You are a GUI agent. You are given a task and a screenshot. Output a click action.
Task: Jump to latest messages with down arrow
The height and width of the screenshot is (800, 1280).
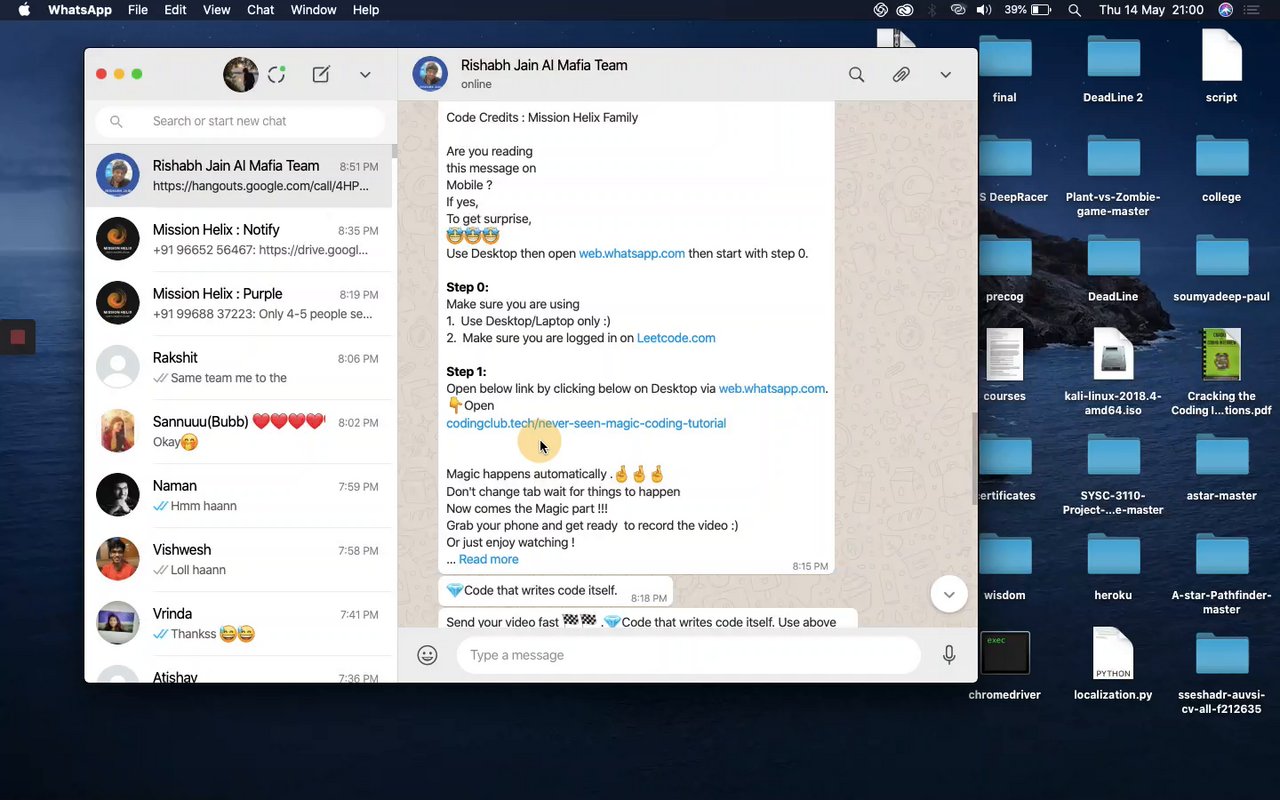coord(949,594)
